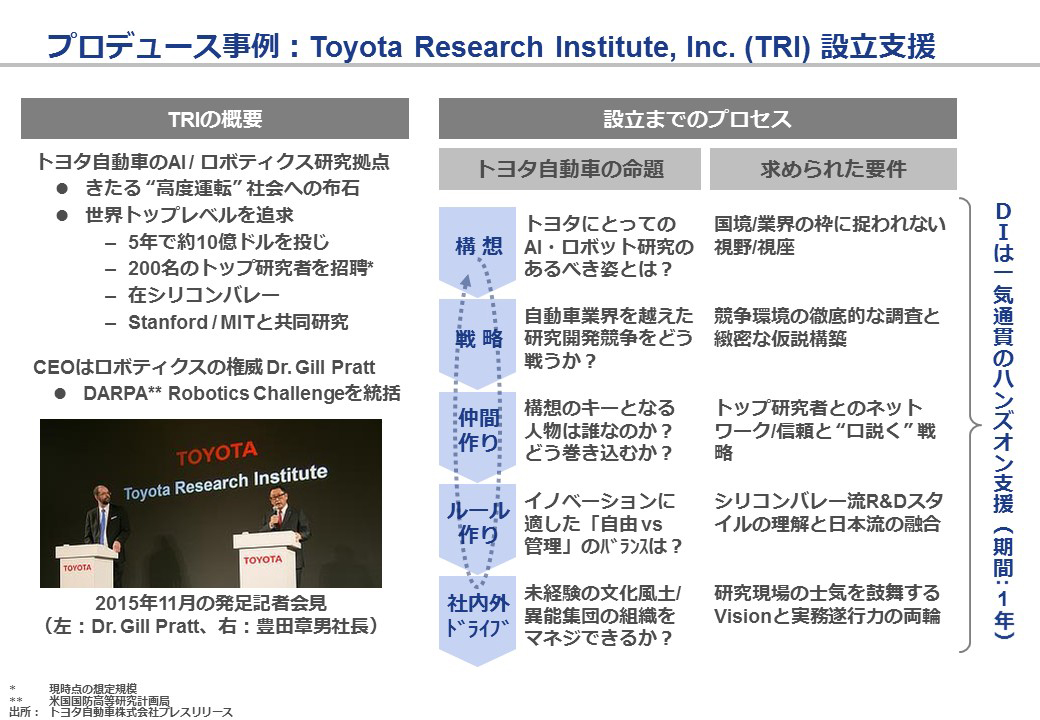This screenshot has height=720, width=1040.
Task: Select the 2015年11月の発足記者会見 caption
Action: pos(210,603)
